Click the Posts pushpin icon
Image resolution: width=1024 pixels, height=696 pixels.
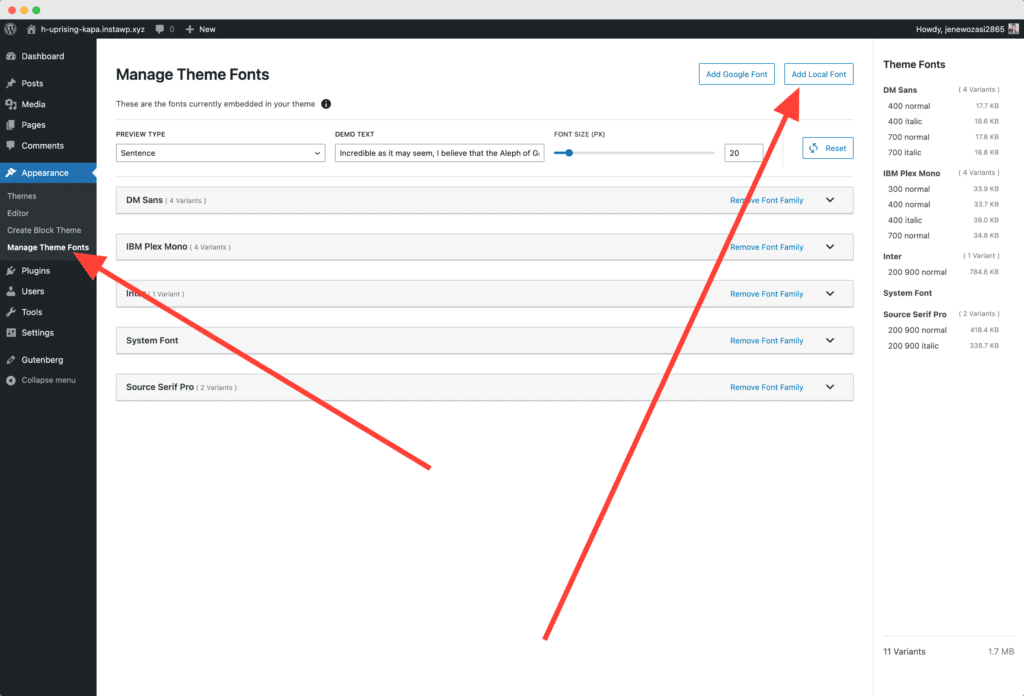coord(10,84)
